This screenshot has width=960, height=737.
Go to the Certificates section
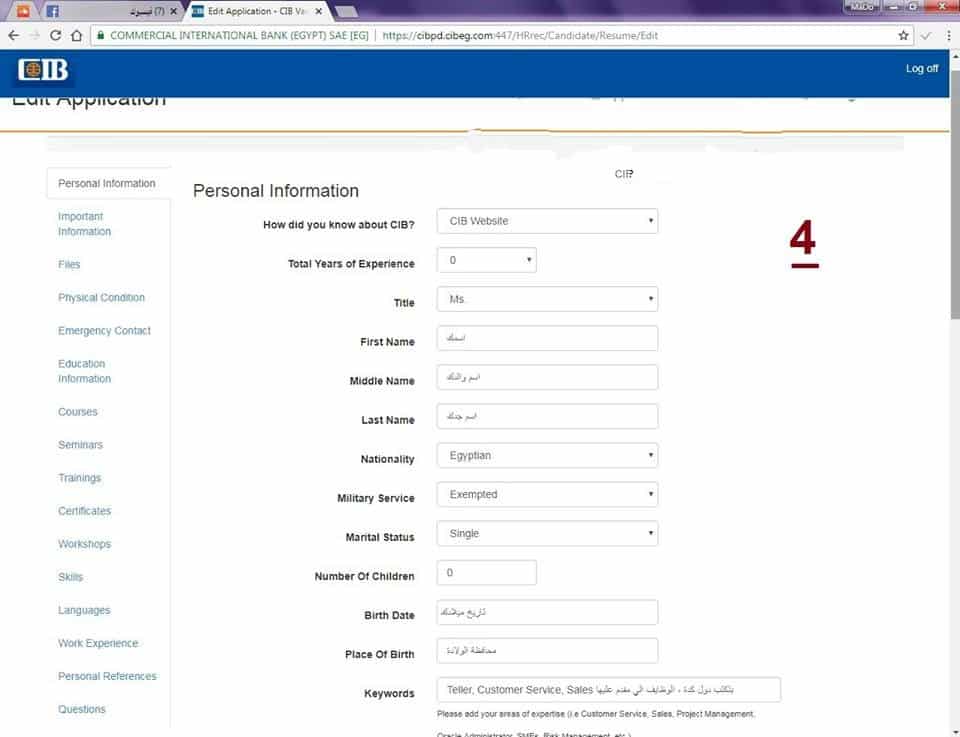click(84, 511)
